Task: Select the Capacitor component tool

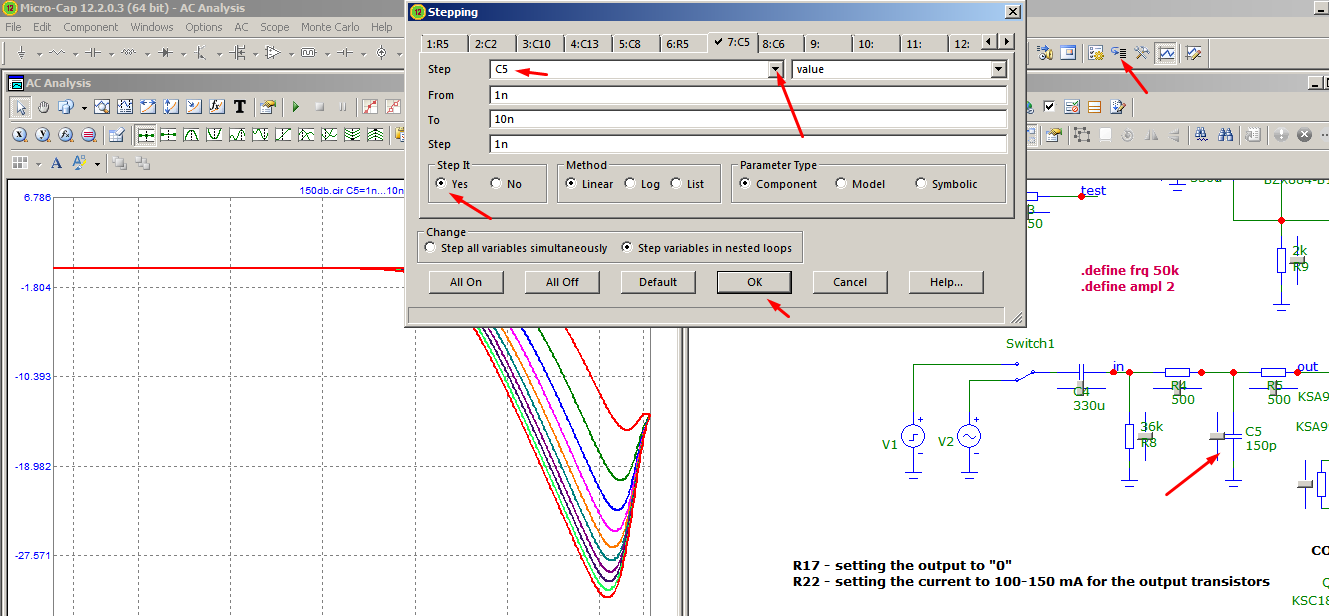Action: pyautogui.click(x=93, y=52)
